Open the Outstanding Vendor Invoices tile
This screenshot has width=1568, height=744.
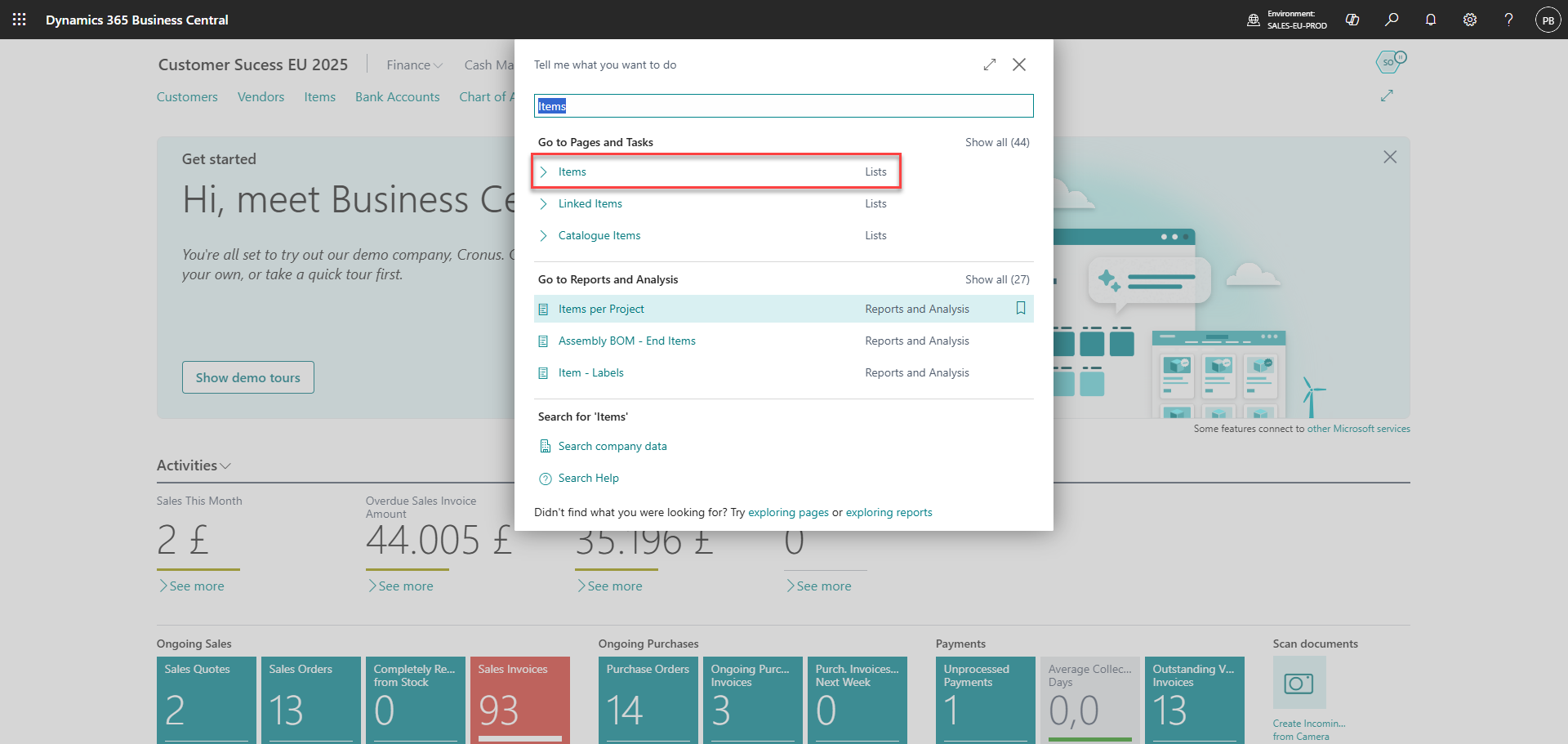click(x=1195, y=700)
